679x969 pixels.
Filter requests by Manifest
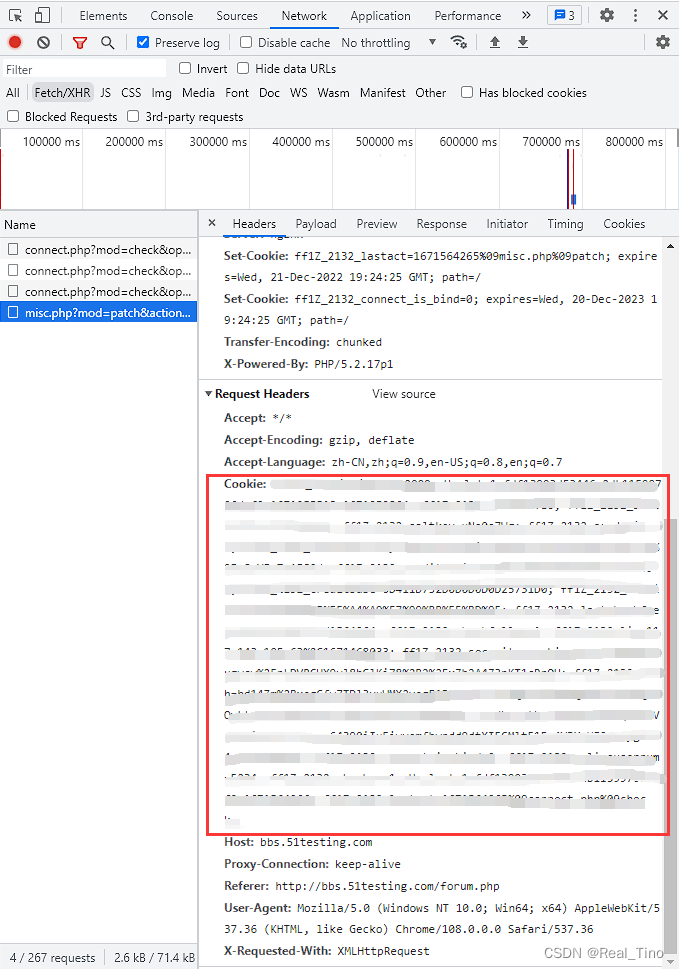[382, 93]
